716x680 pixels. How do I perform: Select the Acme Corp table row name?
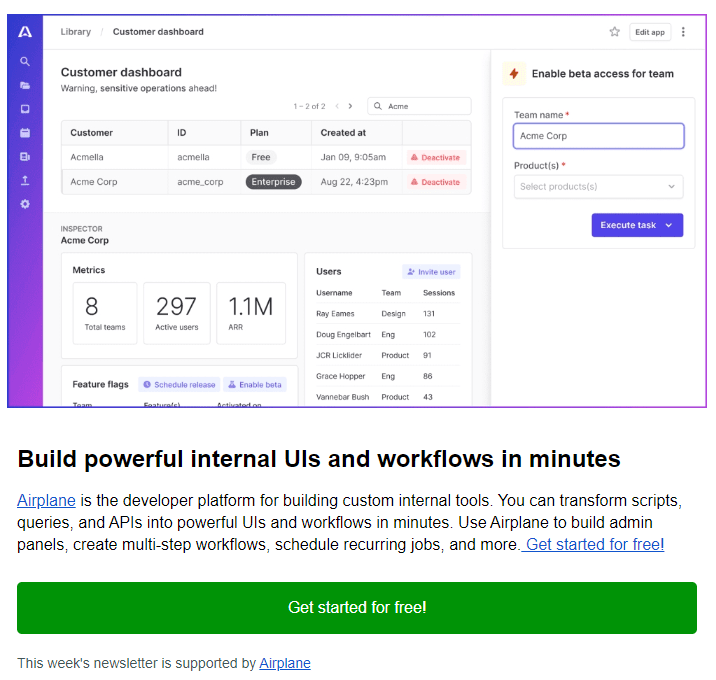tap(94, 182)
